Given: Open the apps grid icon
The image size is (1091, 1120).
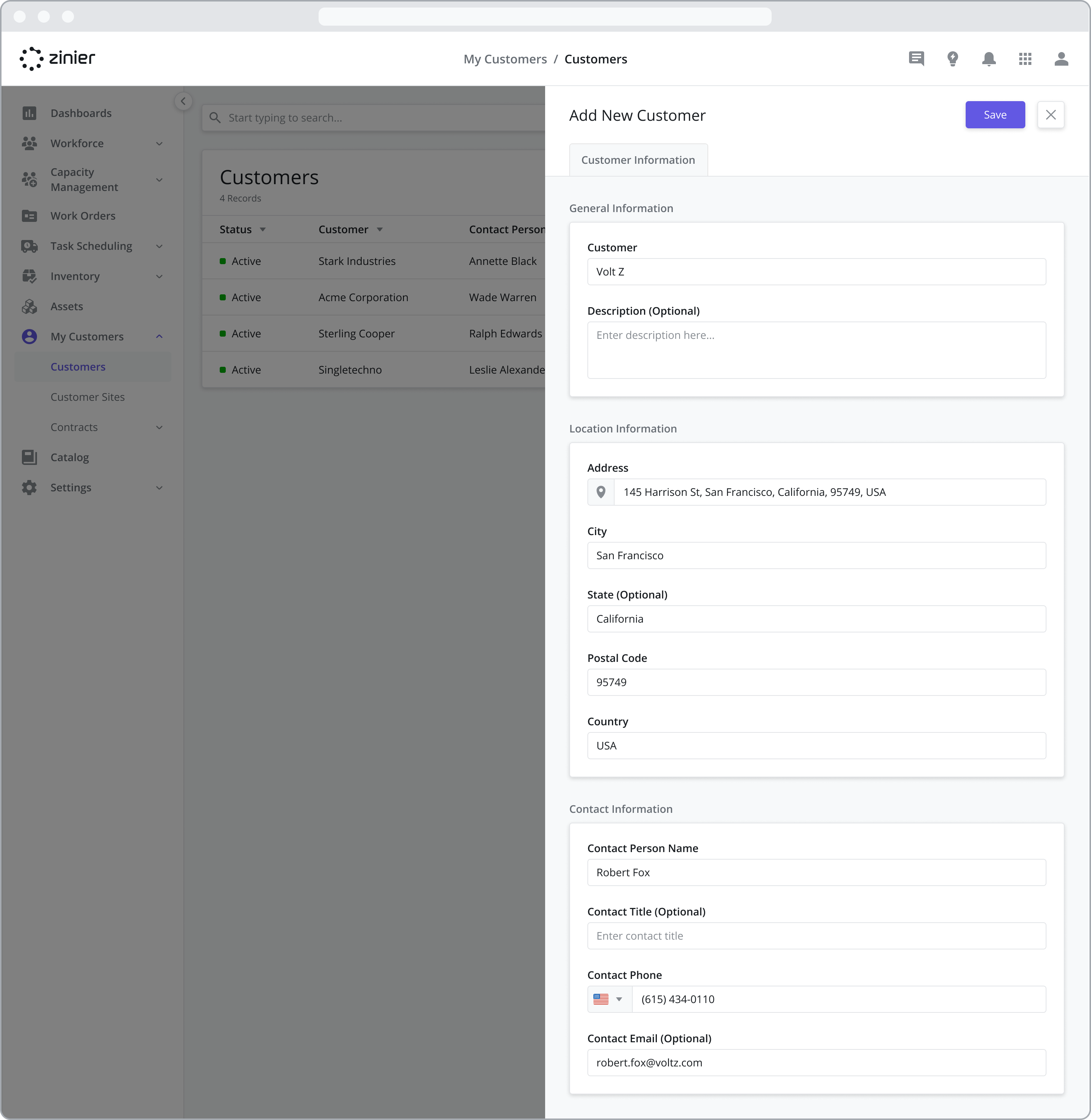Looking at the screenshot, I should click(1025, 59).
